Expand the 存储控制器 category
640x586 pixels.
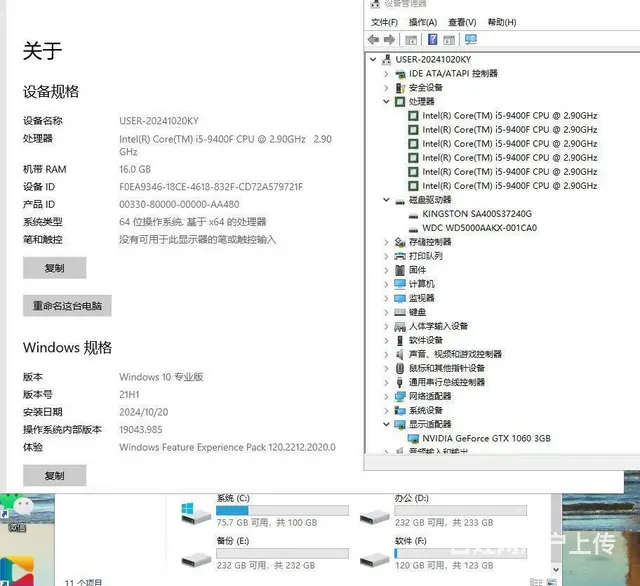tap(386, 242)
